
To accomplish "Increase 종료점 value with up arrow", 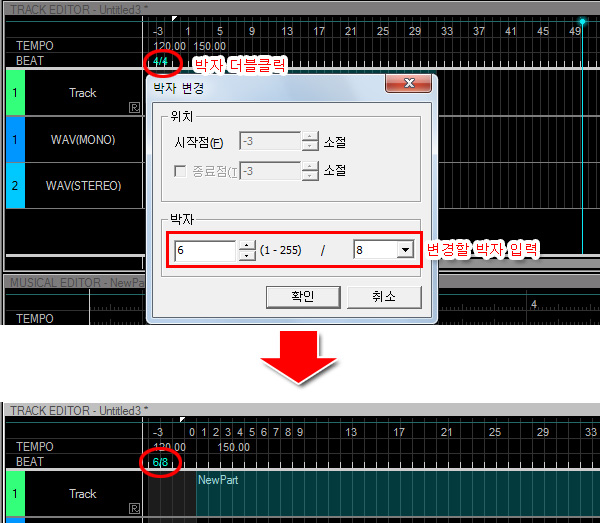I will click(x=310, y=166).
